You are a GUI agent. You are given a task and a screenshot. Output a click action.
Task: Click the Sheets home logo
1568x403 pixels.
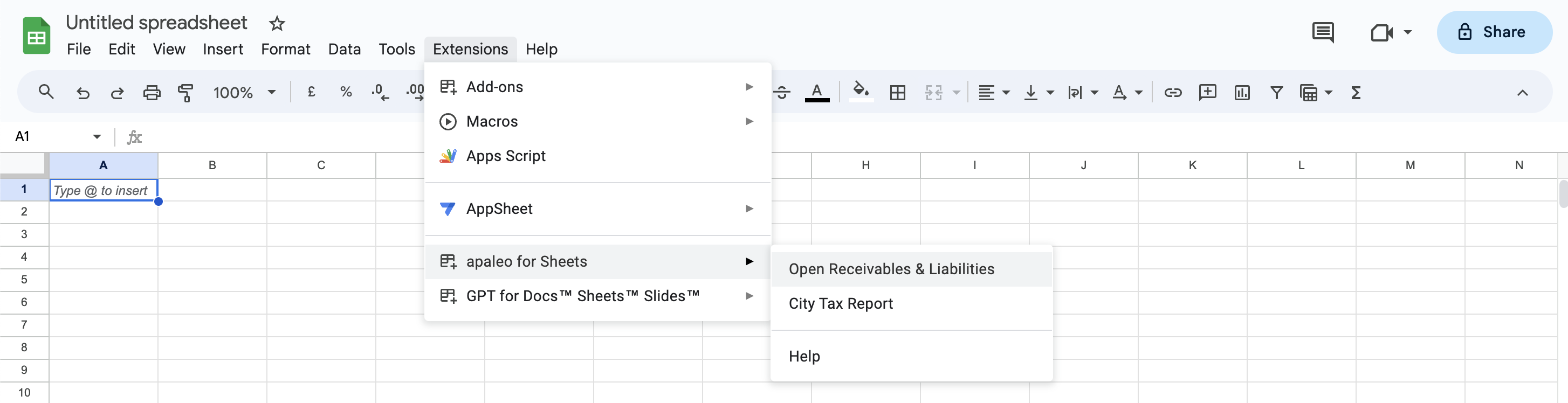pos(37,35)
